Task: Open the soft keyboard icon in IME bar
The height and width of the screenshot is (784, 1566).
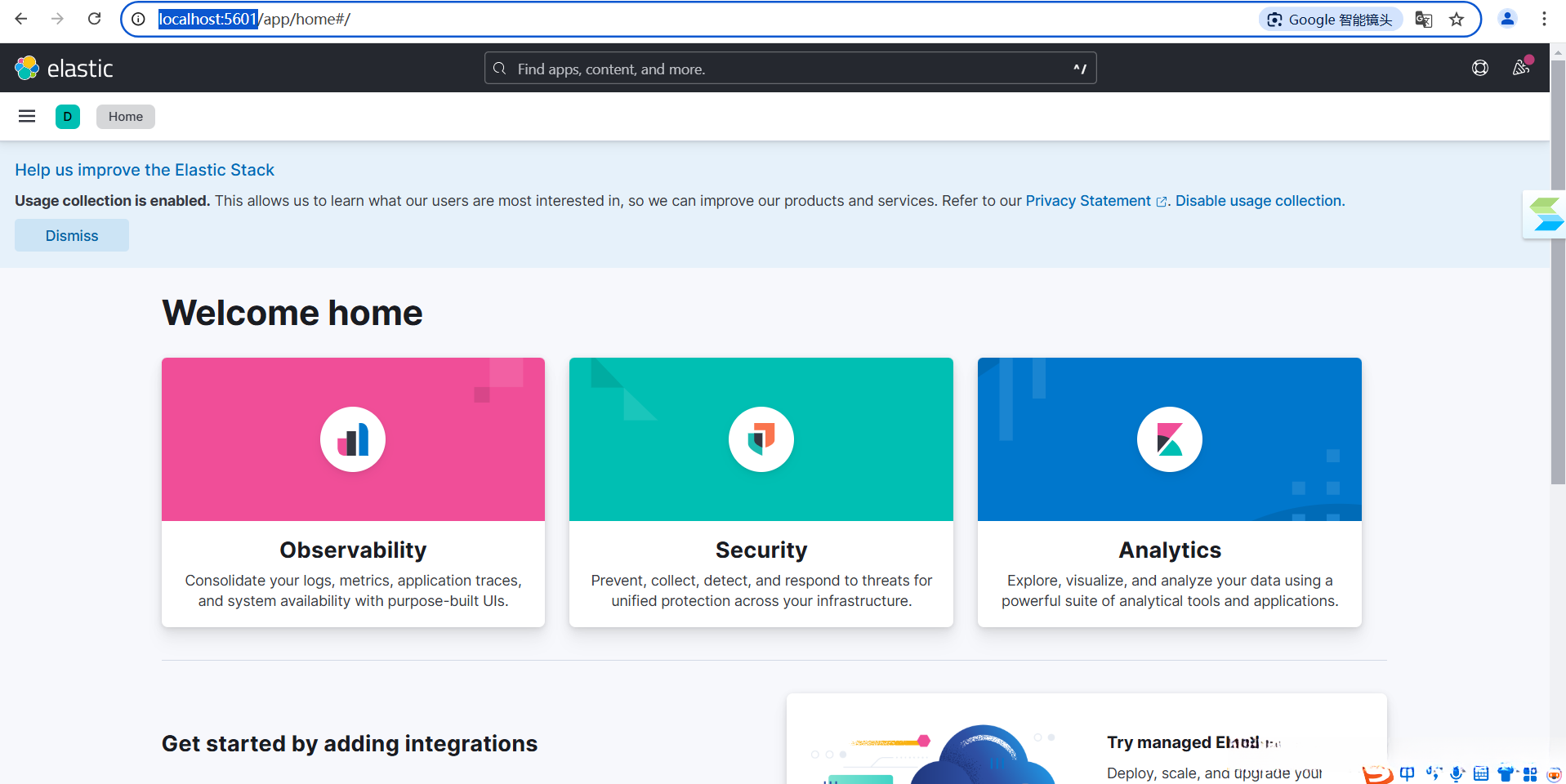Action: pyautogui.click(x=1481, y=773)
